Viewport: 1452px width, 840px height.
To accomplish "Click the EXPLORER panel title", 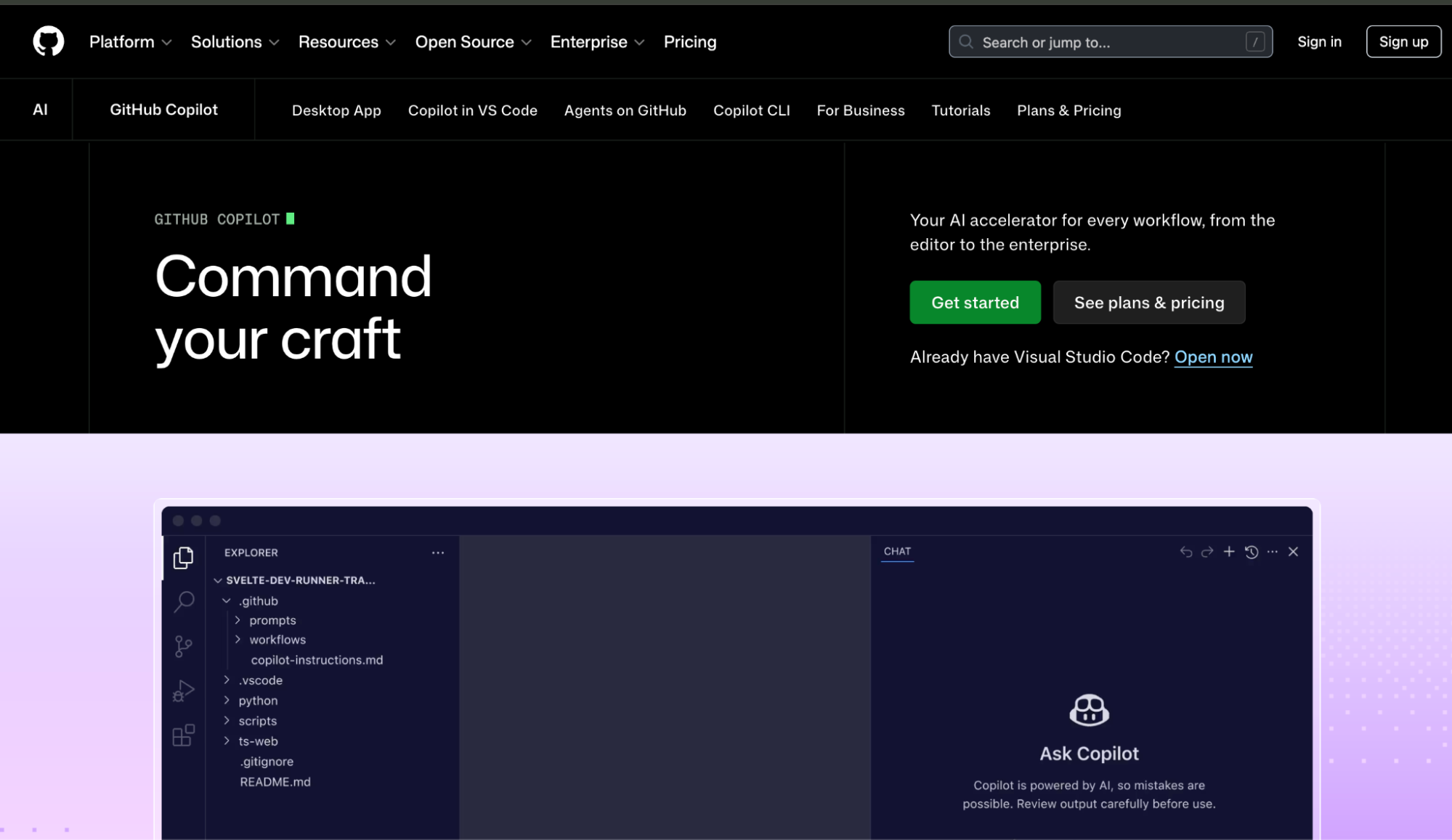I will [251, 552].
